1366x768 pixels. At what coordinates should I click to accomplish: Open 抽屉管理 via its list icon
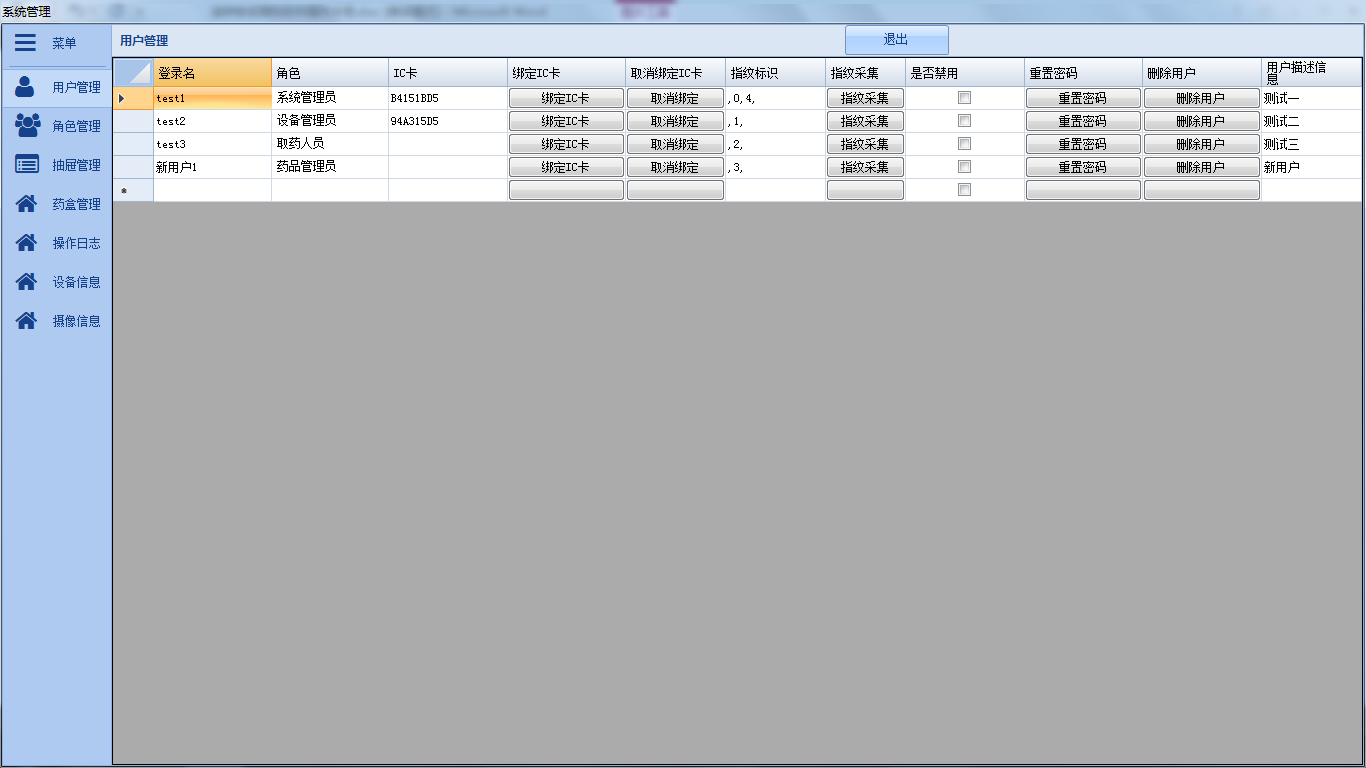(27, 165)
